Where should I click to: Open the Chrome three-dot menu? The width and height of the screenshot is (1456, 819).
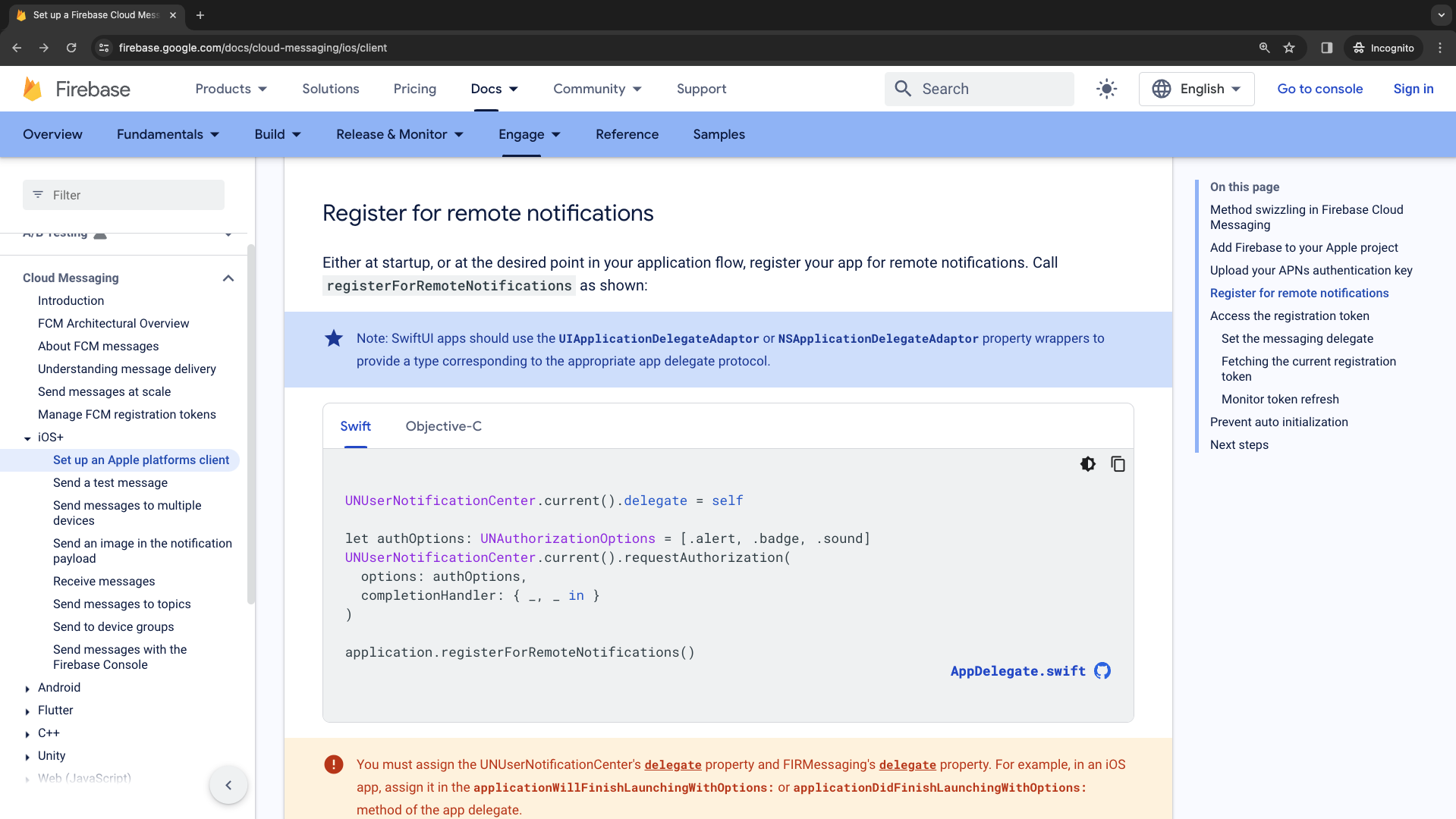pos(1440,48)
